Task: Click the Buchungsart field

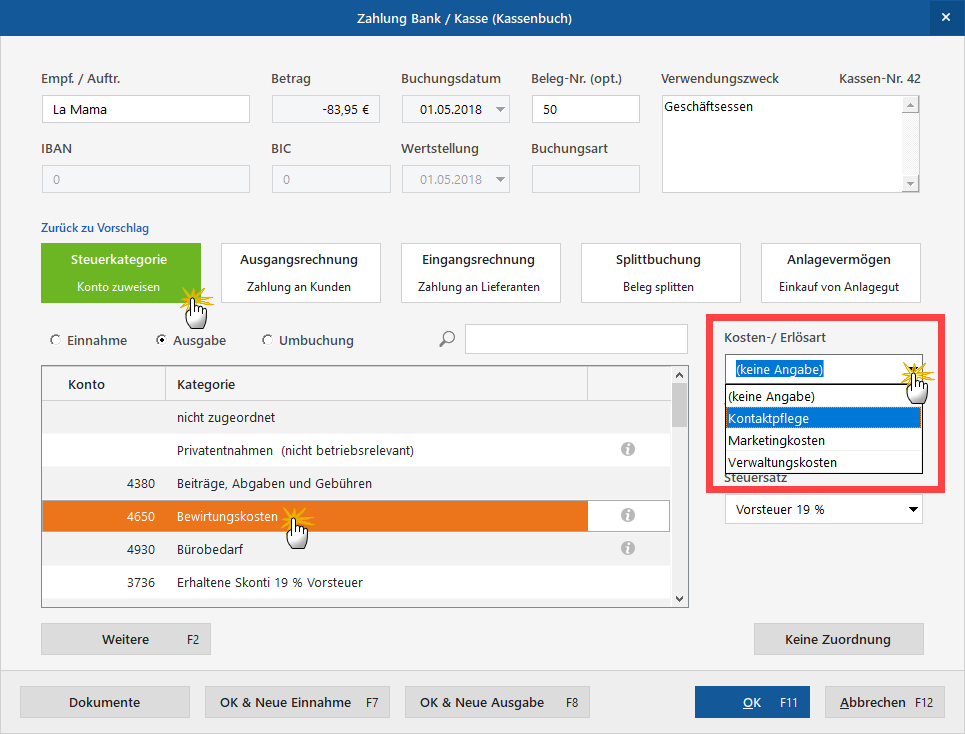Action: click(x=585, y=180)
